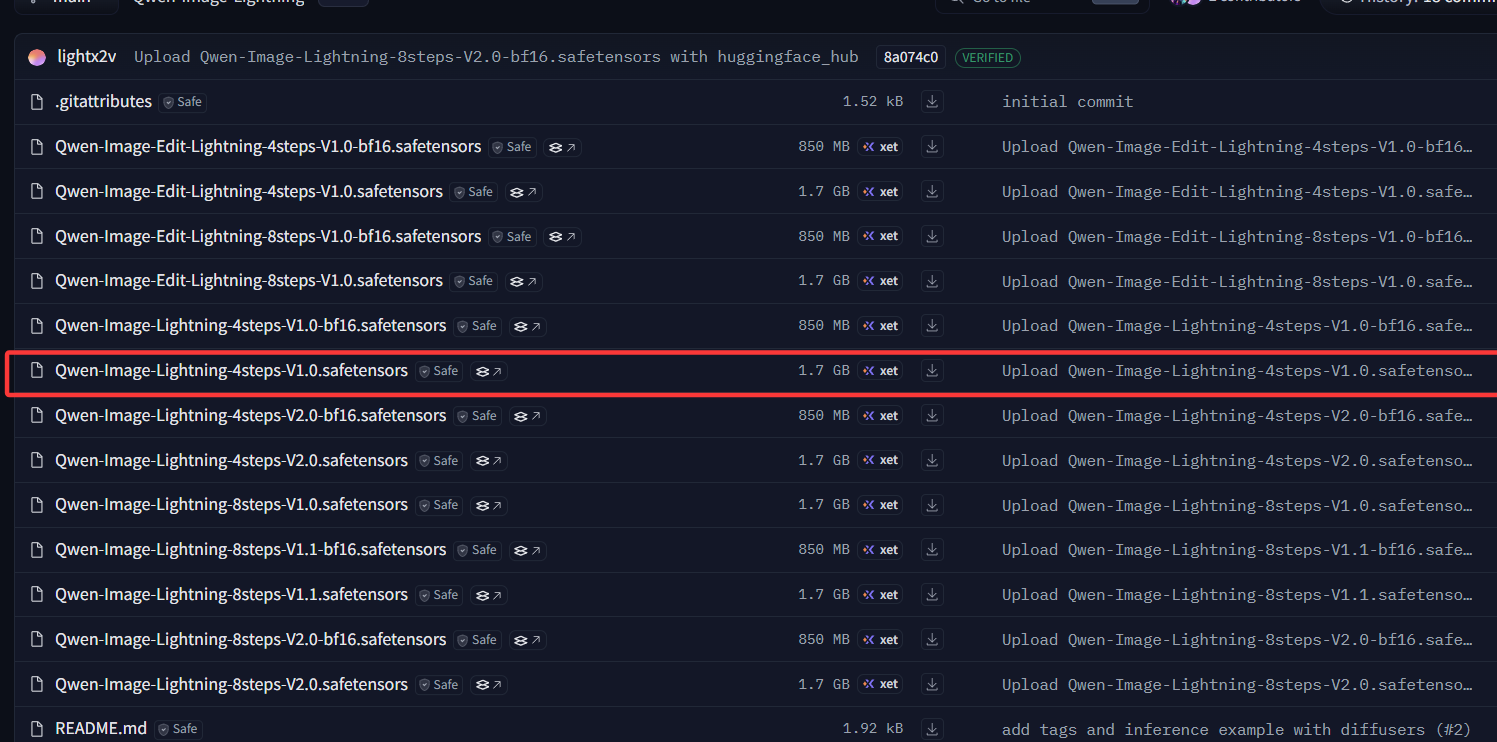Download Qwen-Image-Lightning-4steps-V2.0-bf16.safetensors
This screenshot has height=742, width=1497.
pos(932,416)
